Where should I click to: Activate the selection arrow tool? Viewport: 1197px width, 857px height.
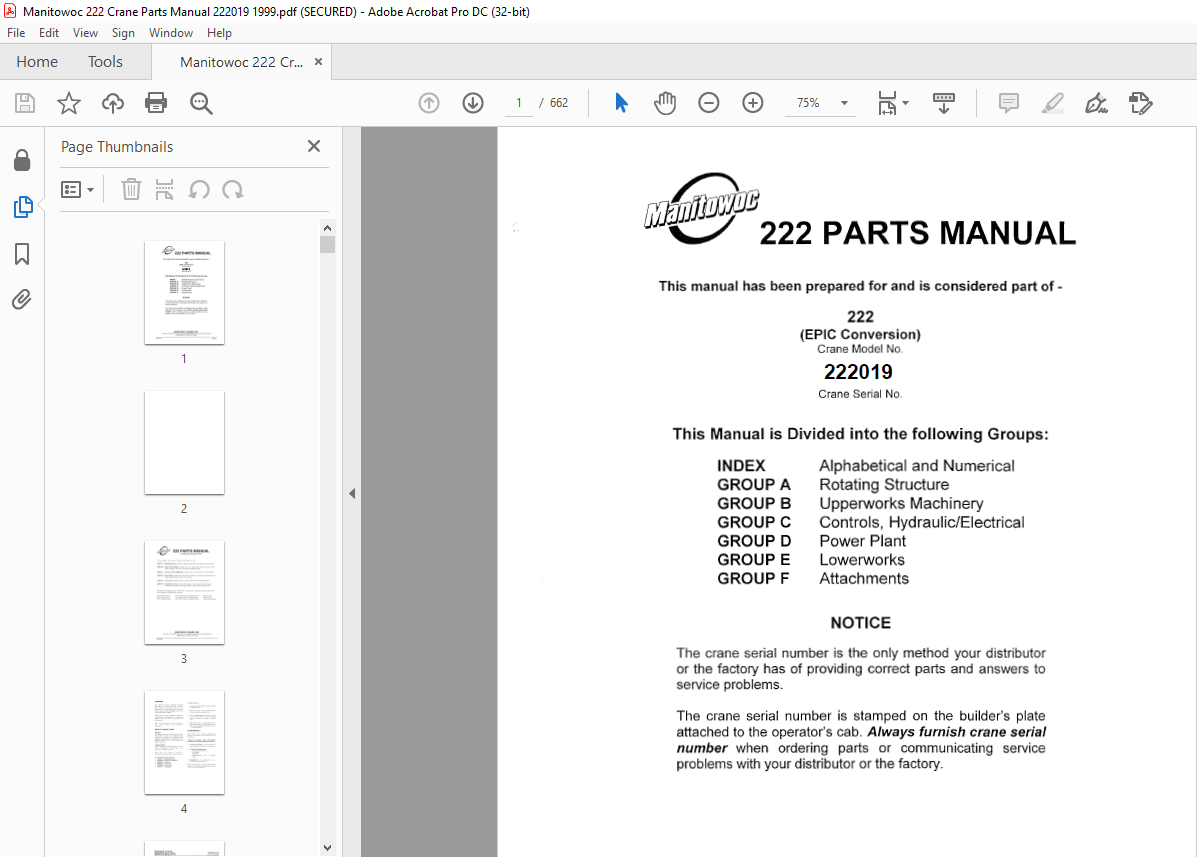pyautogui.click(x=621, y=103)
